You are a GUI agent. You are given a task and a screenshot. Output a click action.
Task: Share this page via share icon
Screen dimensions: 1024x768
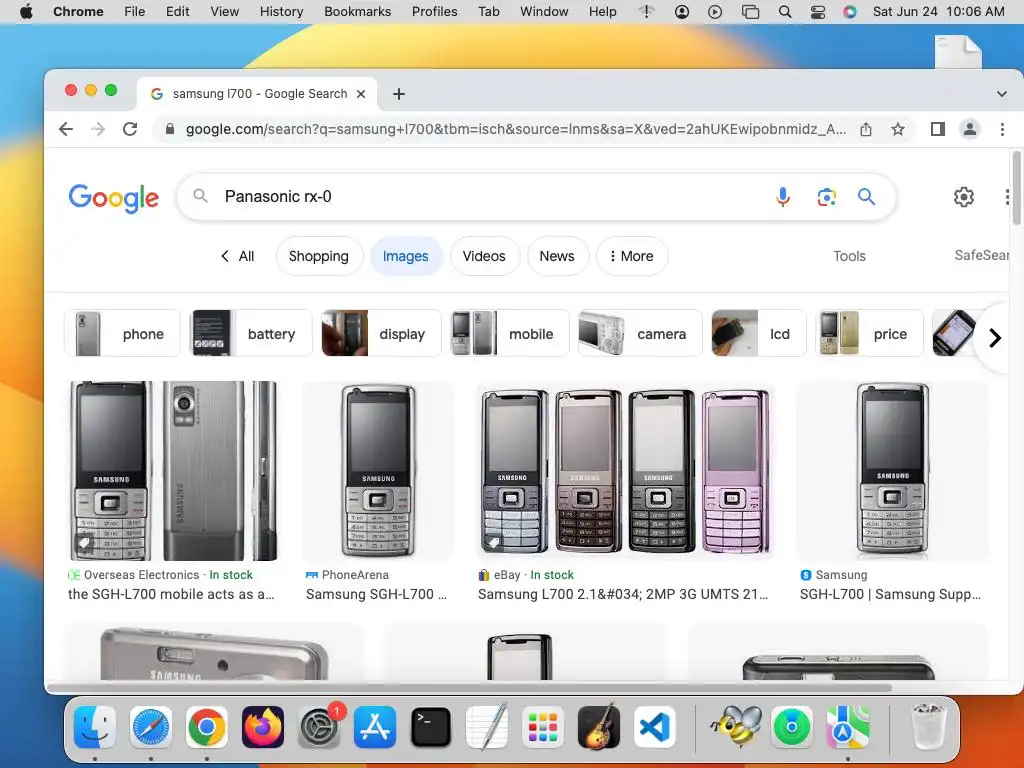866,129
